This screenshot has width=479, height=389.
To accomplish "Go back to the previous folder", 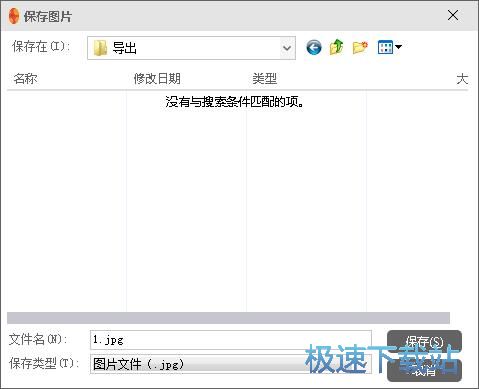I will click(x=314, y=48).
